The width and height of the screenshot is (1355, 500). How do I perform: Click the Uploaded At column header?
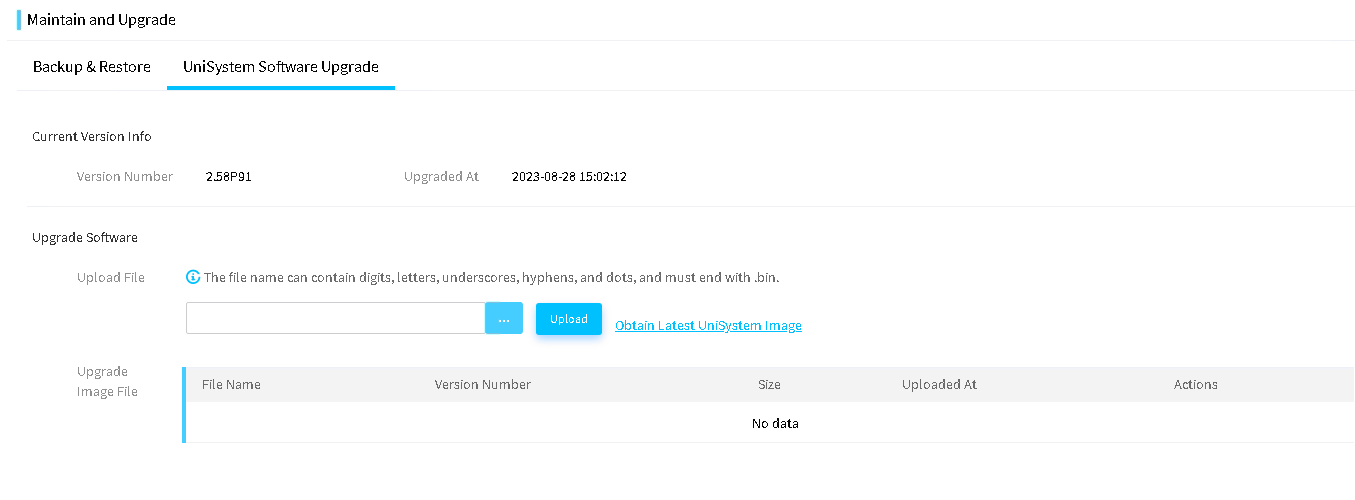click(x=939, y=384)
